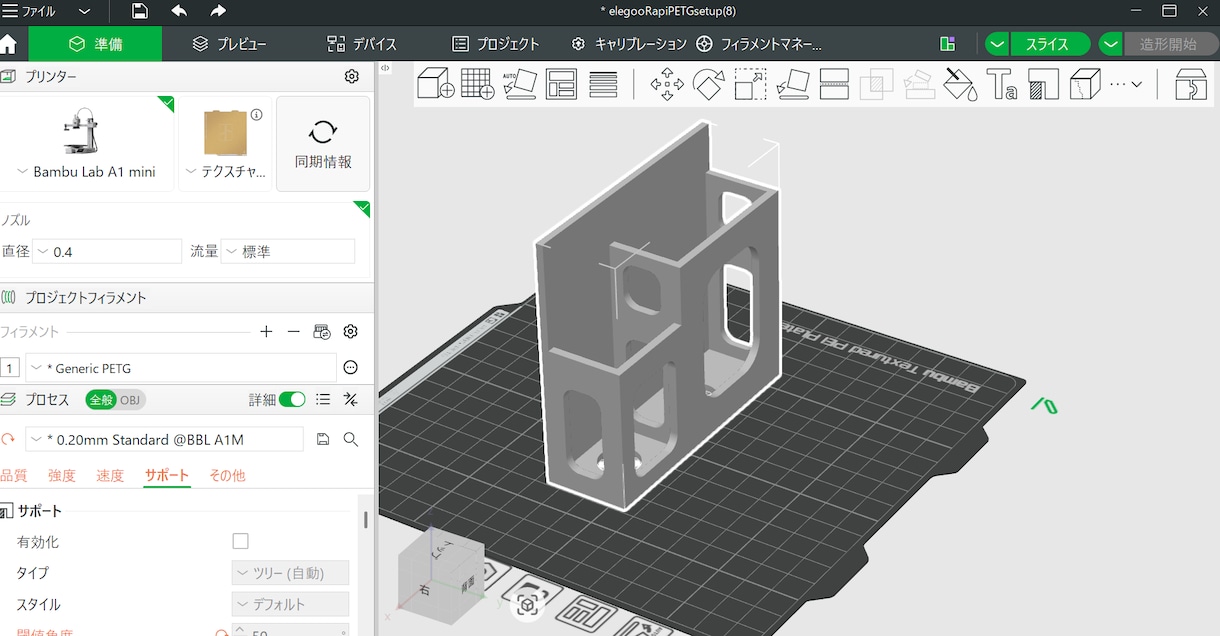Enable support 有効化 checkbox
The image size is (1220, 636).
[x=240, y=541]
